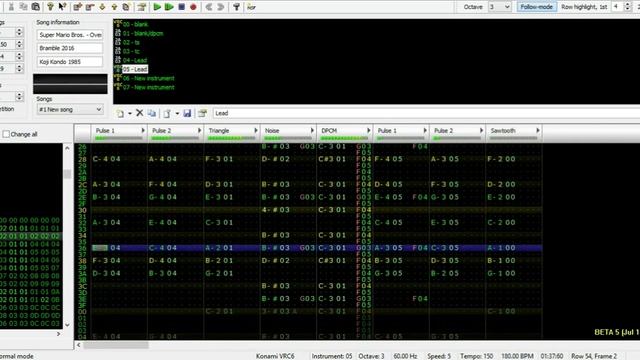Copy selection using the toolbar copy icon
The width and height of the screenshot is (640, 360).
click(24, 7)
